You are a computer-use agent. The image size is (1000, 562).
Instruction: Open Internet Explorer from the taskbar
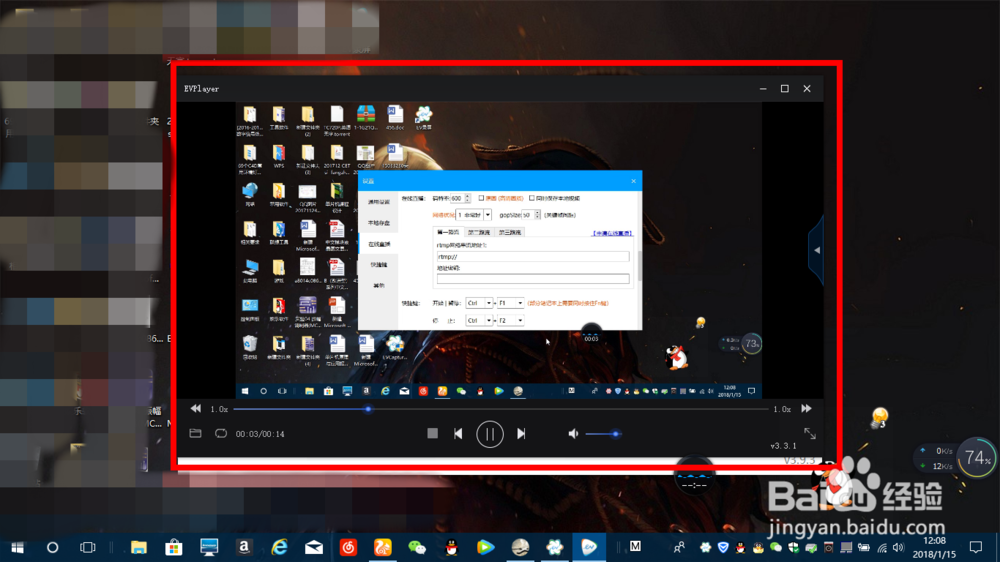click(279, 547)
